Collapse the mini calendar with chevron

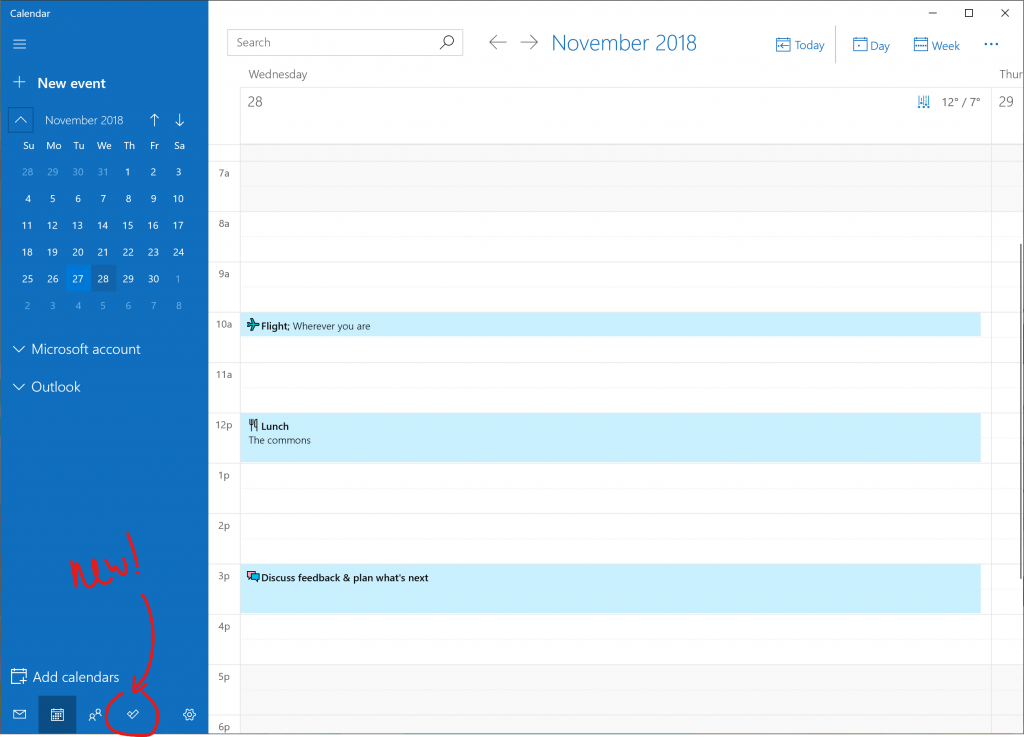(21, 120)
